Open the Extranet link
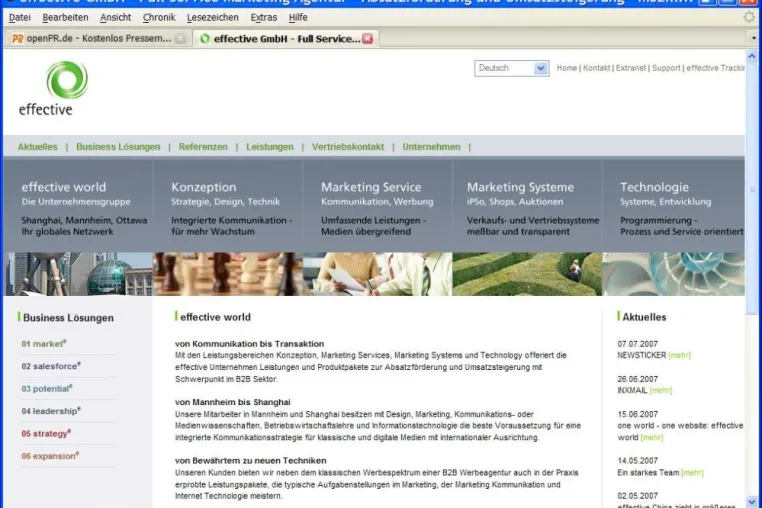Viewport: 762px width, 508px height. (631, 68)
